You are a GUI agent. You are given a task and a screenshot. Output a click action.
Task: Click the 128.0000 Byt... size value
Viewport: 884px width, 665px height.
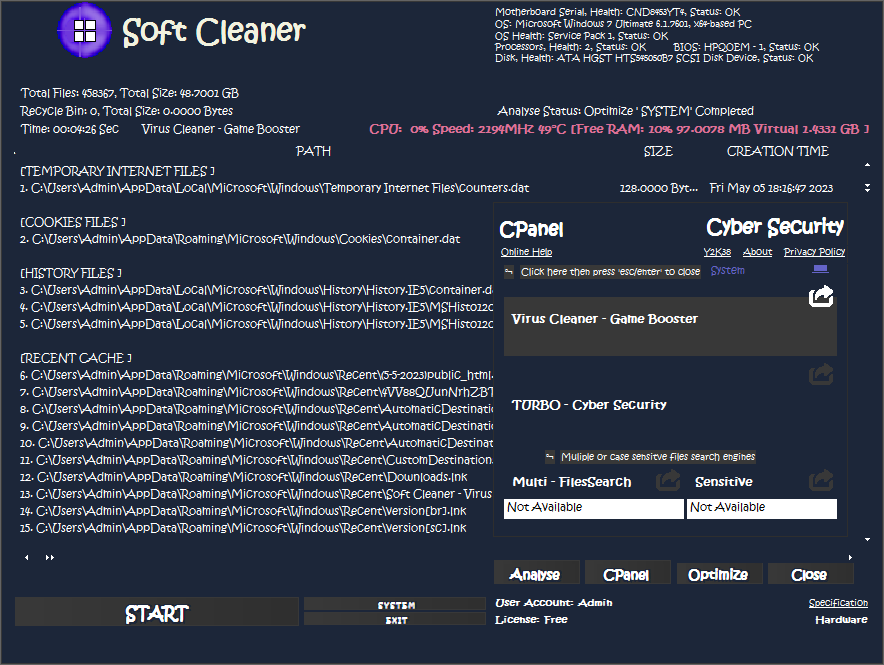(x=658, y=188)
